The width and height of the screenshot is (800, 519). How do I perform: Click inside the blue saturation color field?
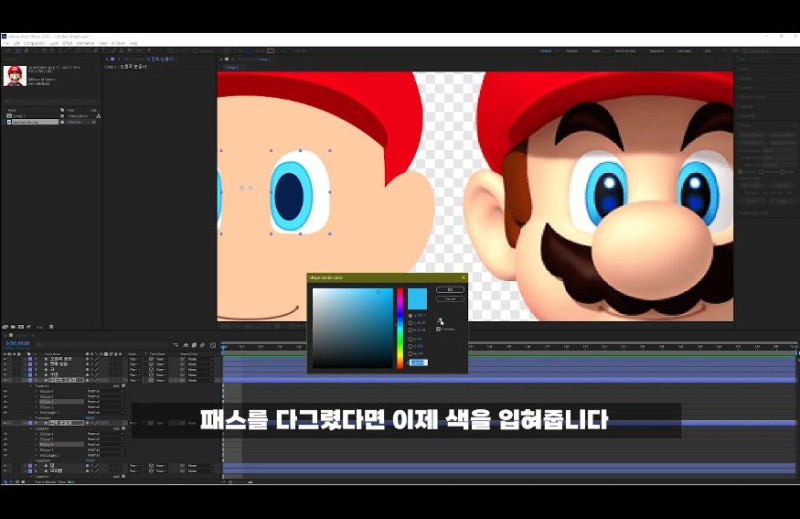352,328
